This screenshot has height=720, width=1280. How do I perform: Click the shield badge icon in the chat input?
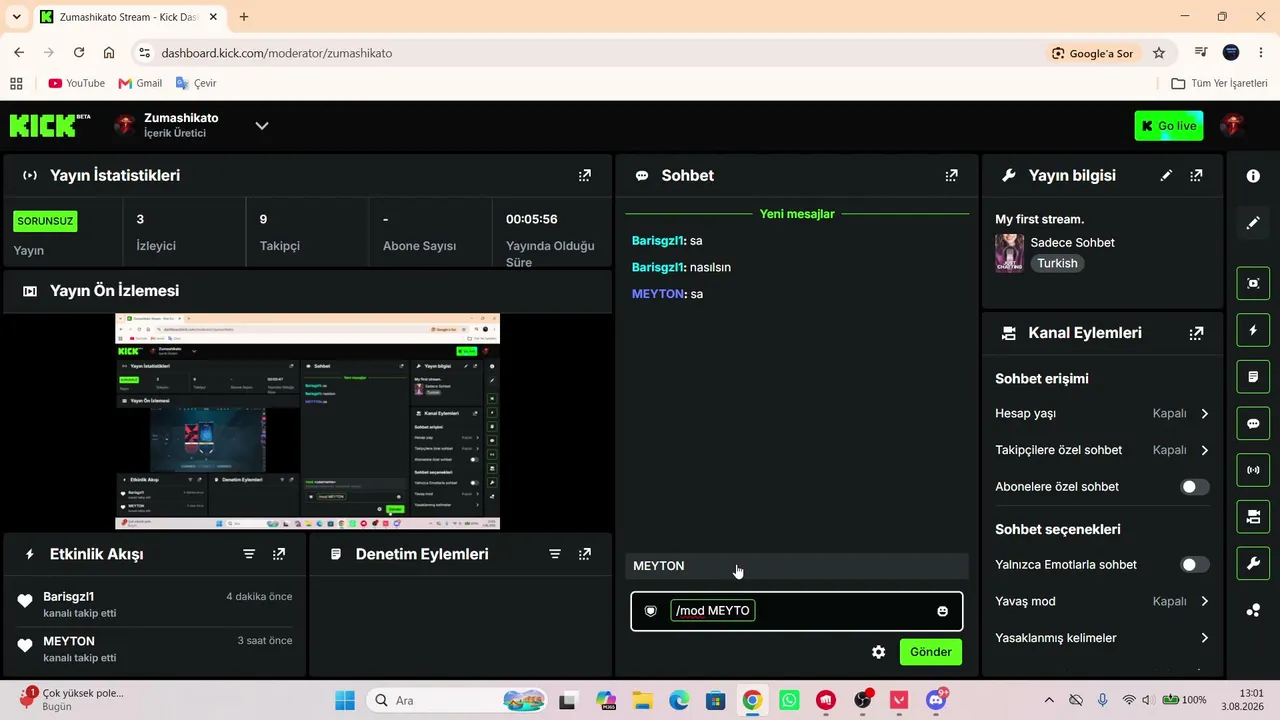tap(651, 611)
